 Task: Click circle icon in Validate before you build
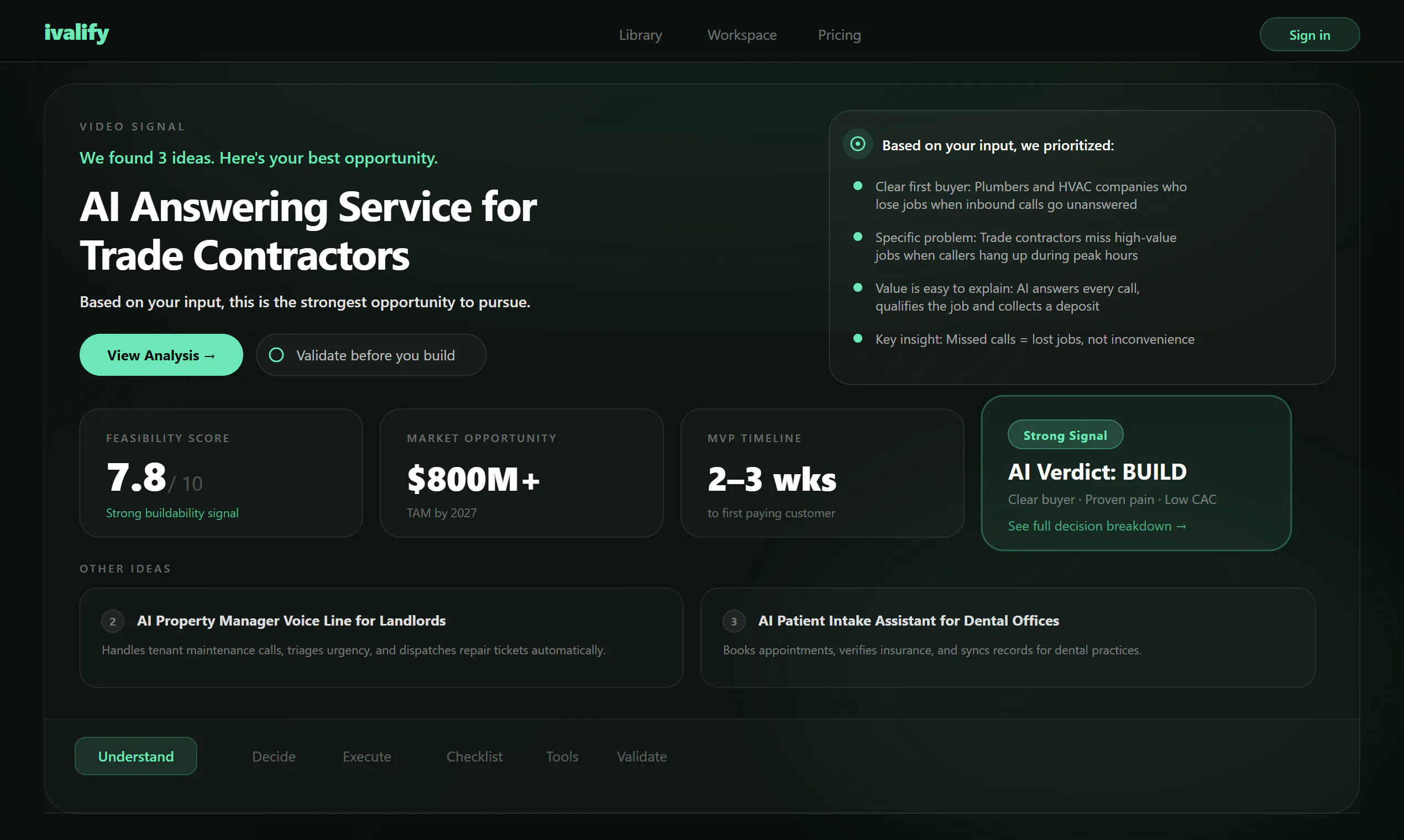276,355
